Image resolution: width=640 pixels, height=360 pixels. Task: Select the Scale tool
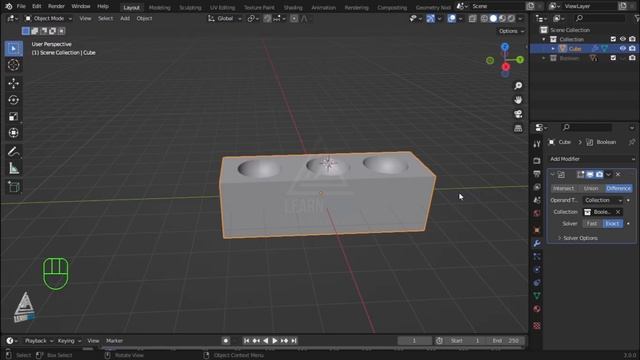coord(13,117)
